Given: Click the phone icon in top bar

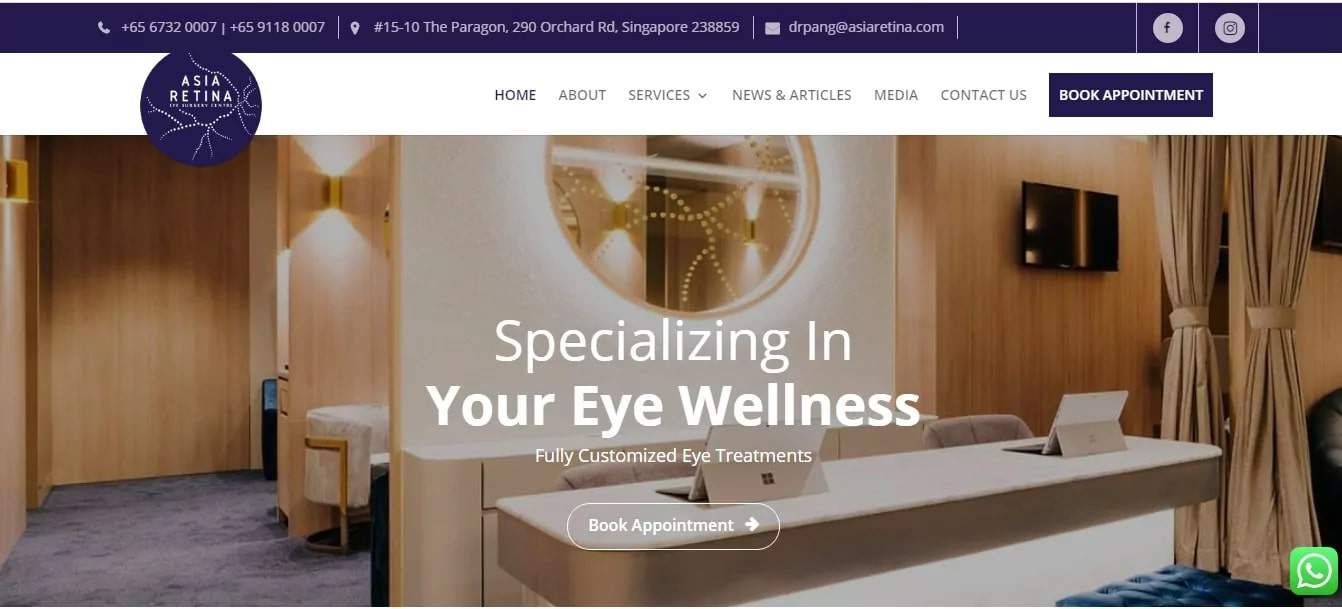Looking at the screenshot, I should pyautogui.click(x=104, y=28).
